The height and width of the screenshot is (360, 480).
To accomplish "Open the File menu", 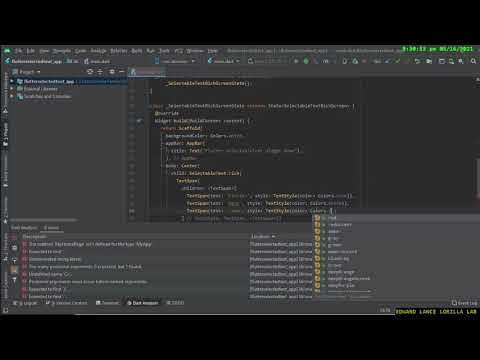I will coord(19,51).
